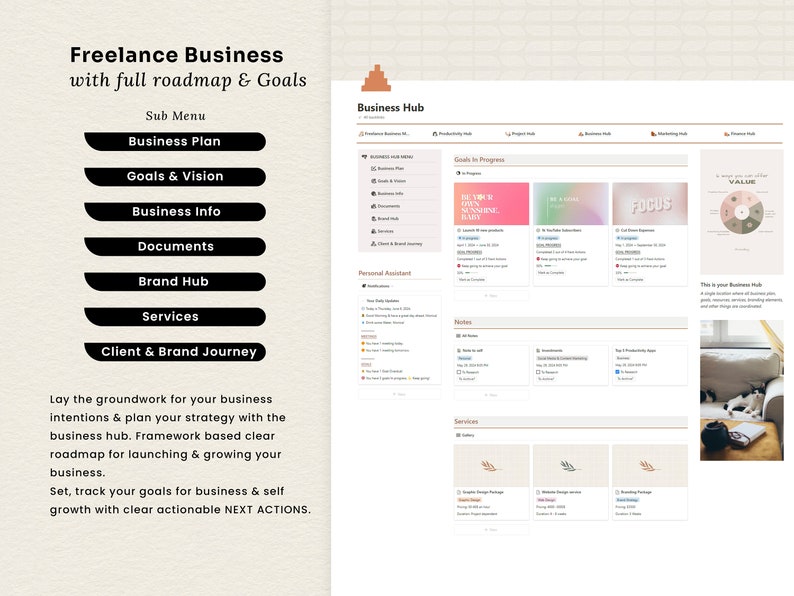Open the Marketing Hub tab

[x=669, y=134]
